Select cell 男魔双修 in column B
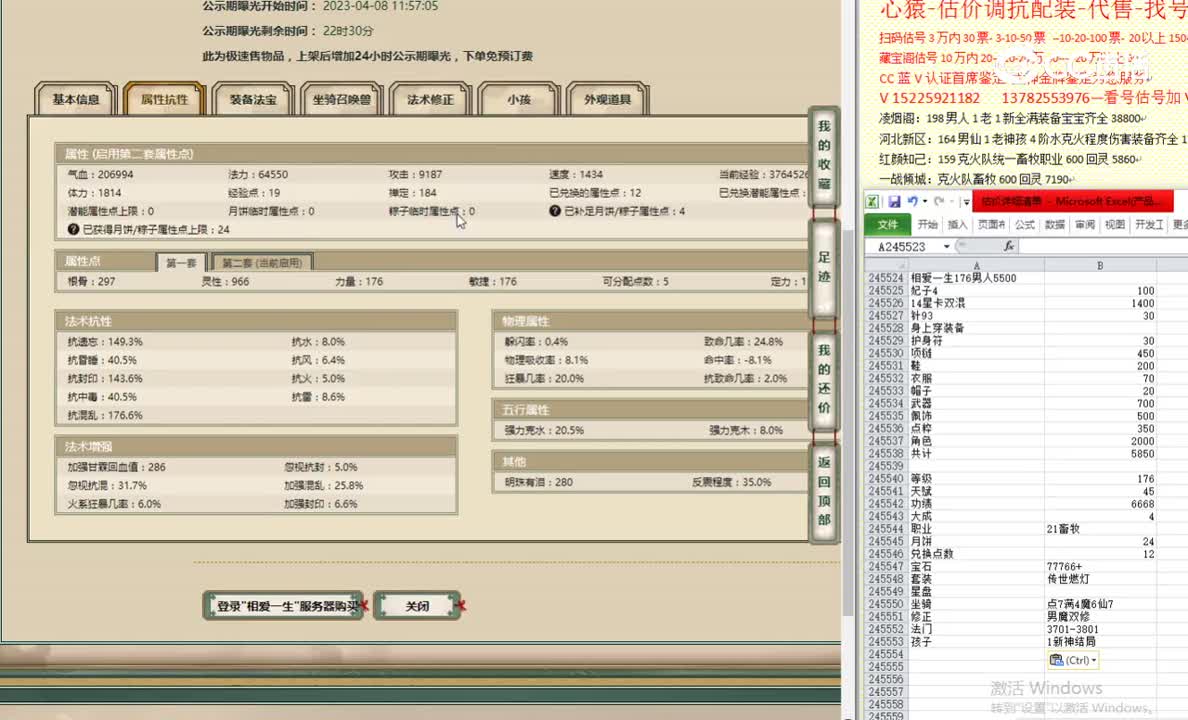This screenshot has height=720, width=1188. (x=1100, y=617)
